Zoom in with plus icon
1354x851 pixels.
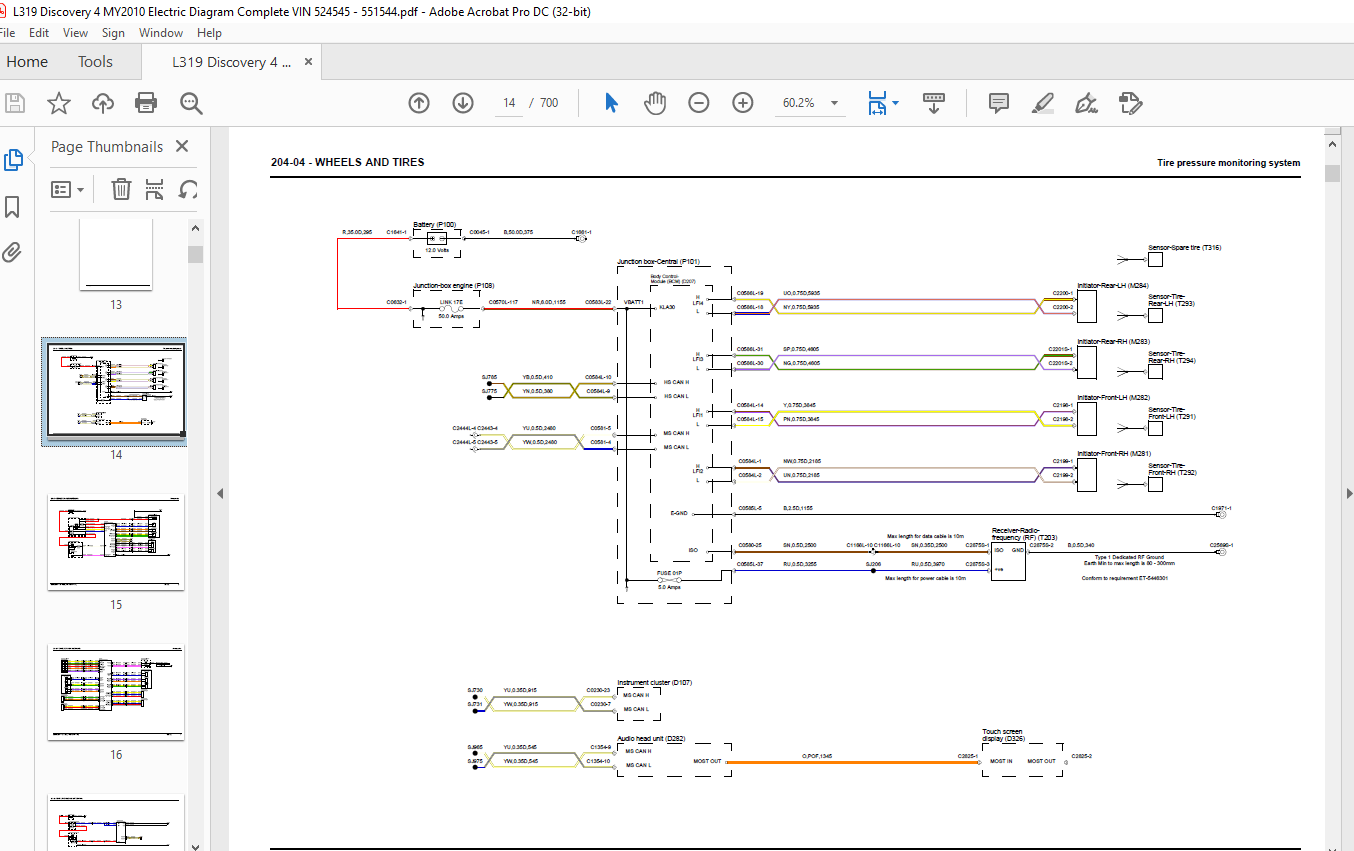[743, 103]
